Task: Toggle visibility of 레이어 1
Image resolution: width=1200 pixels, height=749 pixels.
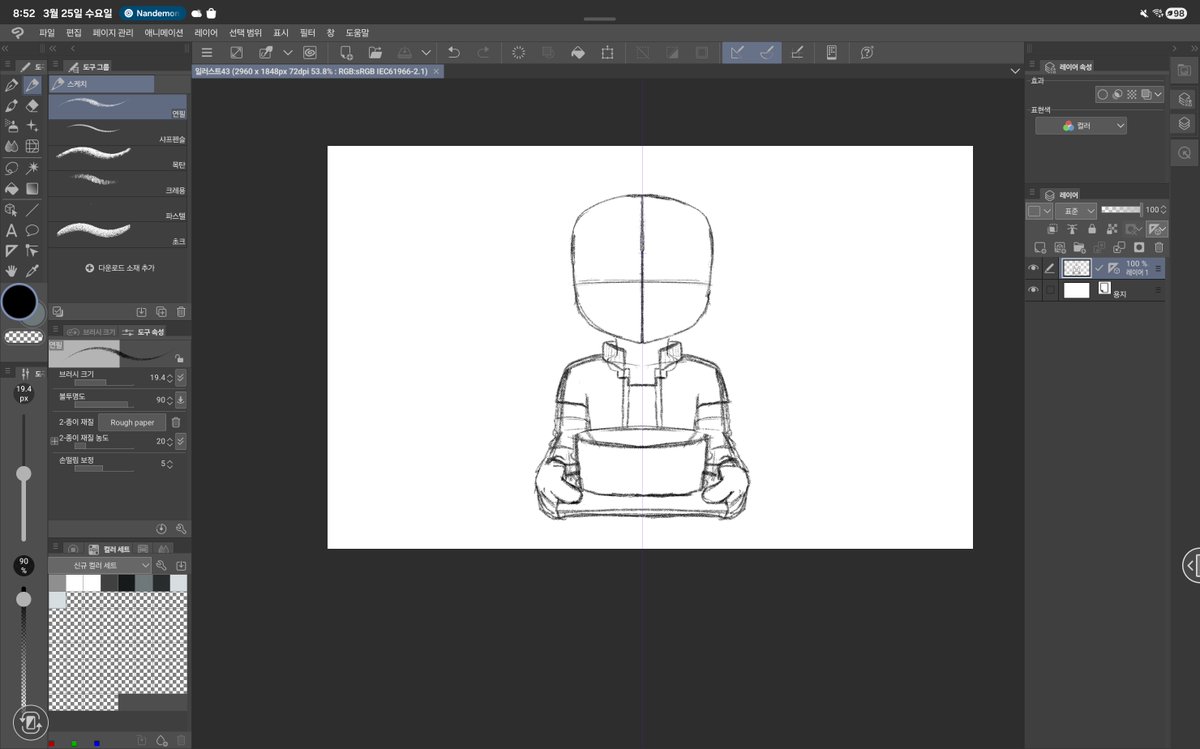Action: coord(1033,268)
